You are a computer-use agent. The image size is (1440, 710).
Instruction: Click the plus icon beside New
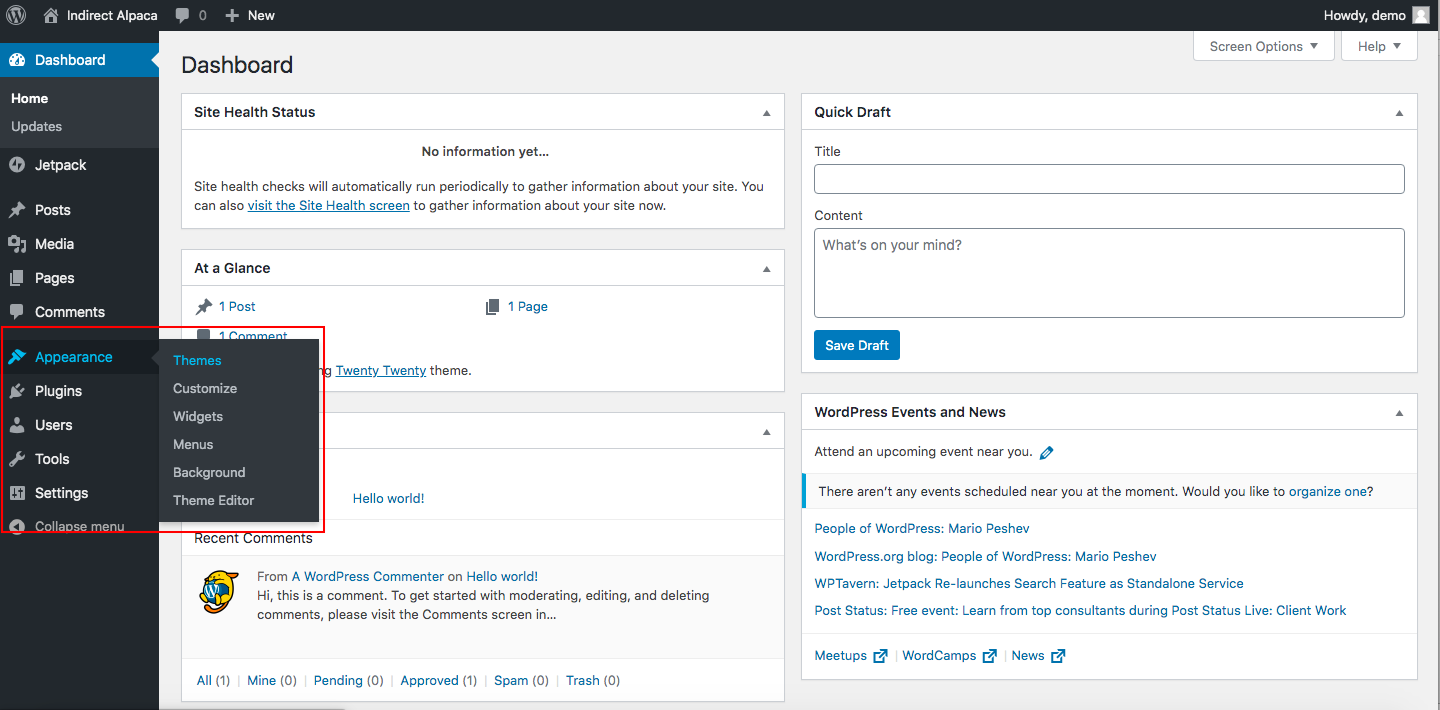coord(232,15)
